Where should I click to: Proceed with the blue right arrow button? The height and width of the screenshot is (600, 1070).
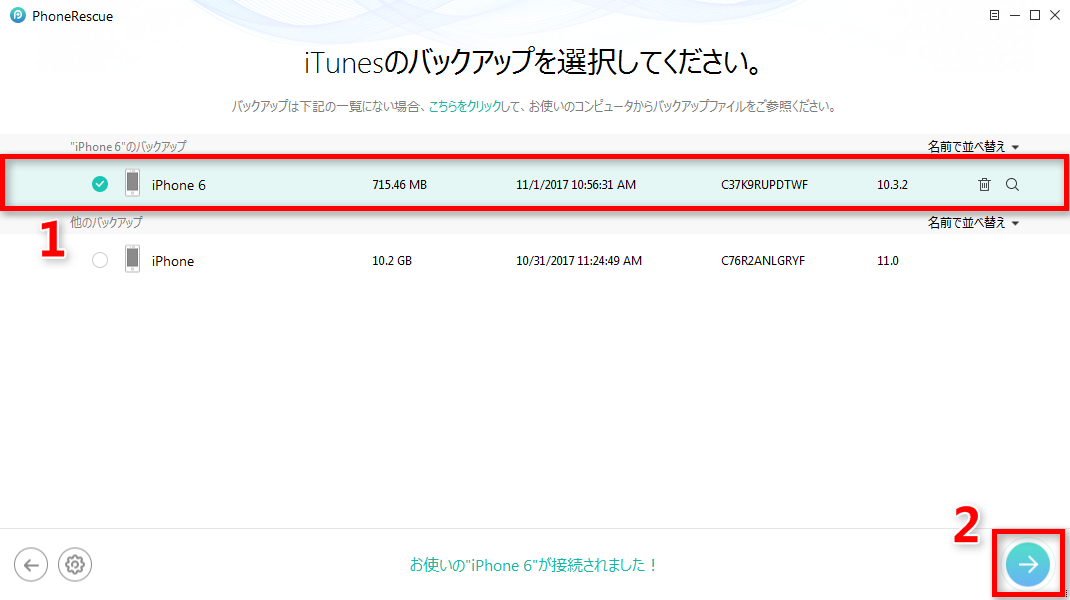pos(1028,564)
